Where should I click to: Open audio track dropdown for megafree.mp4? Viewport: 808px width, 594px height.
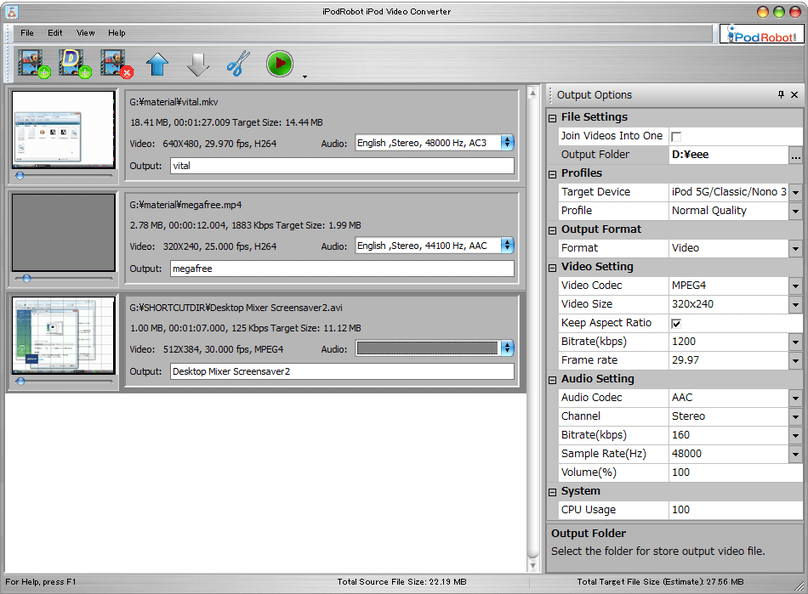click(x=507, y=246)
